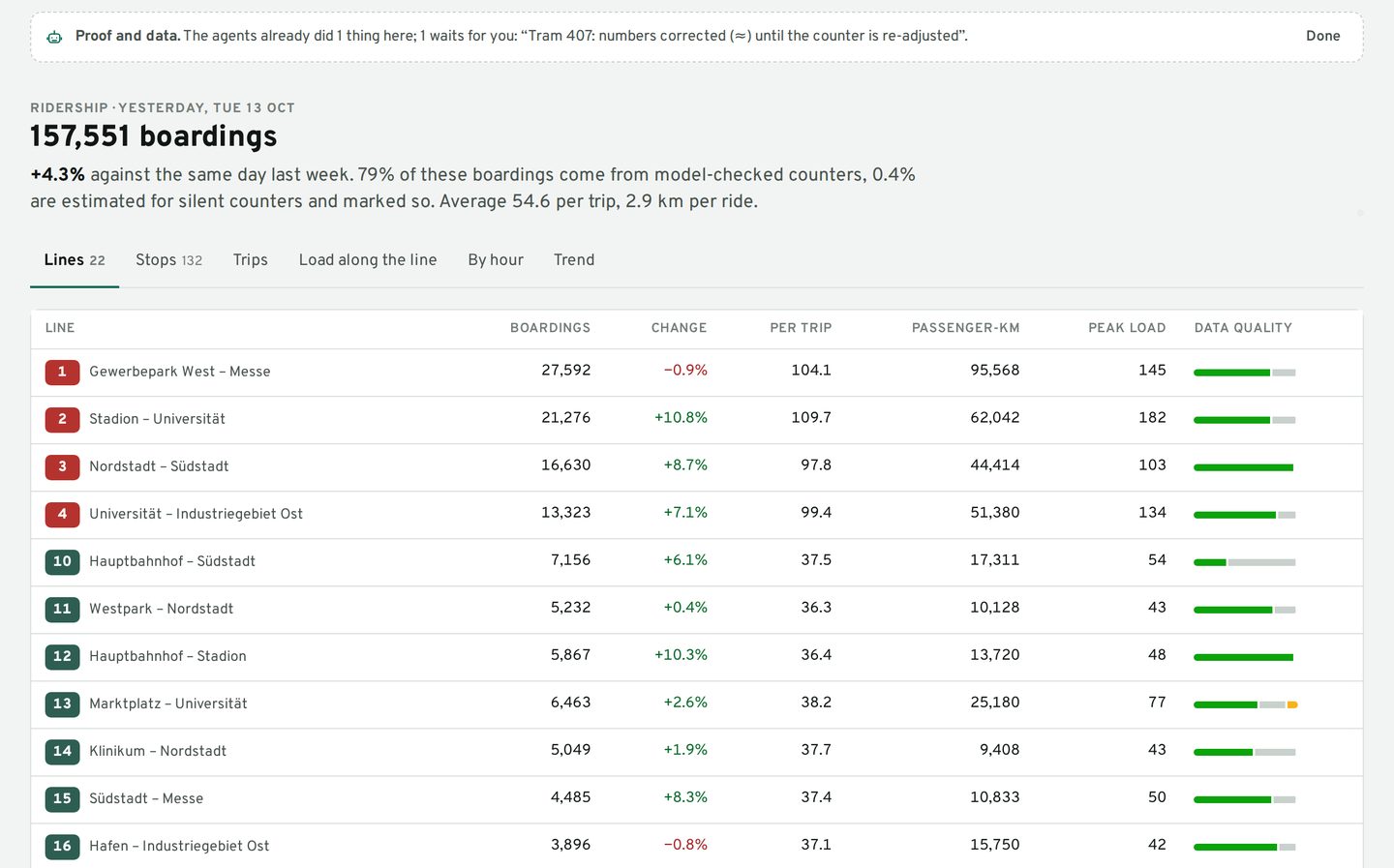Click the green line 16 badge
The image size is (1394, 868).
coord(62,846)
